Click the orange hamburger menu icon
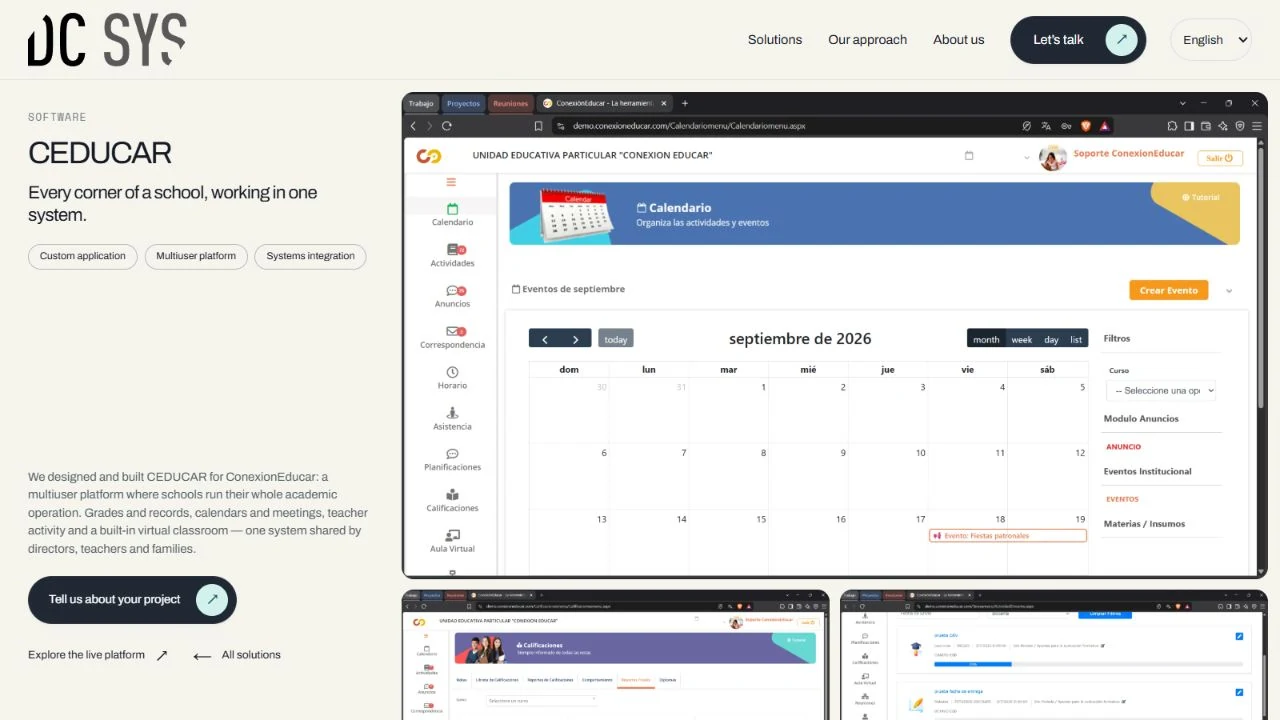The image size is (1280, 720). click(451, 182)
